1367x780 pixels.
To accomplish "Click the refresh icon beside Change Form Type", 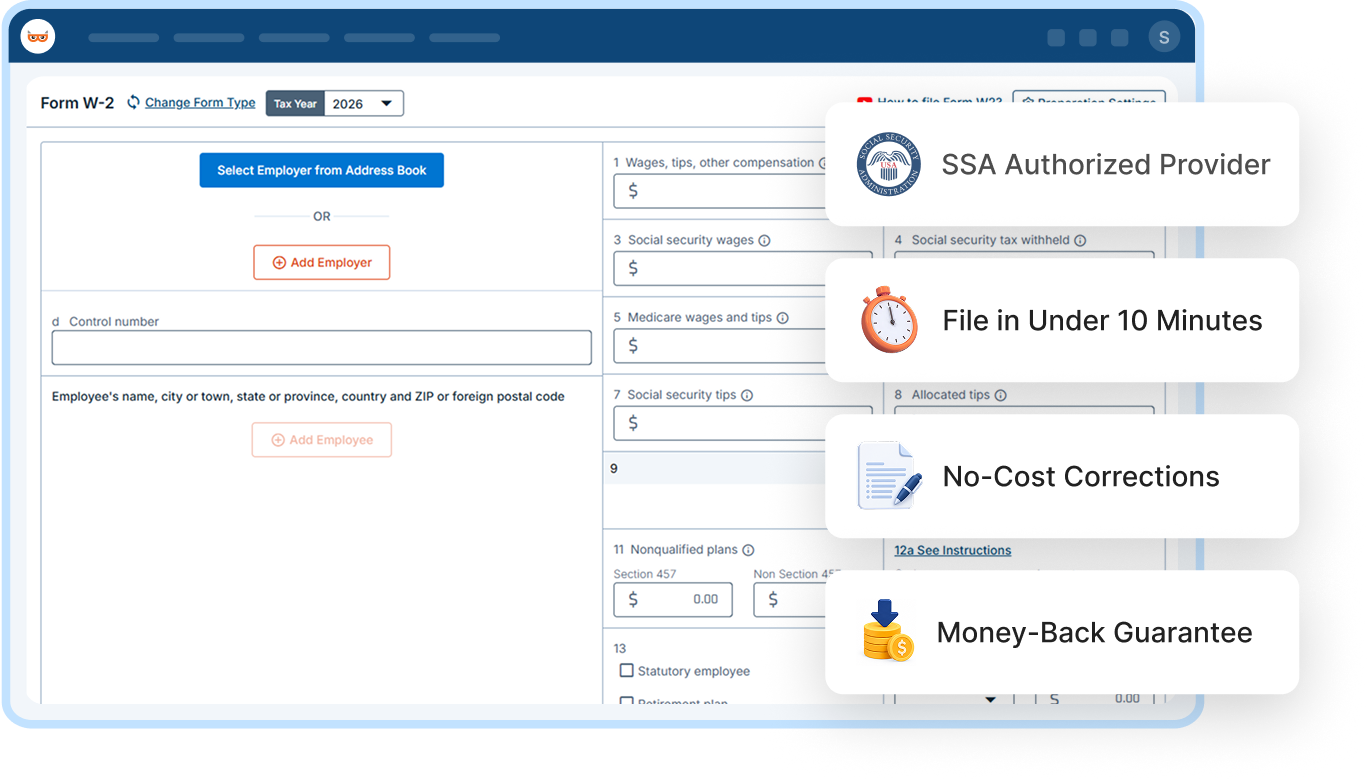I will (x=133, y=102).
